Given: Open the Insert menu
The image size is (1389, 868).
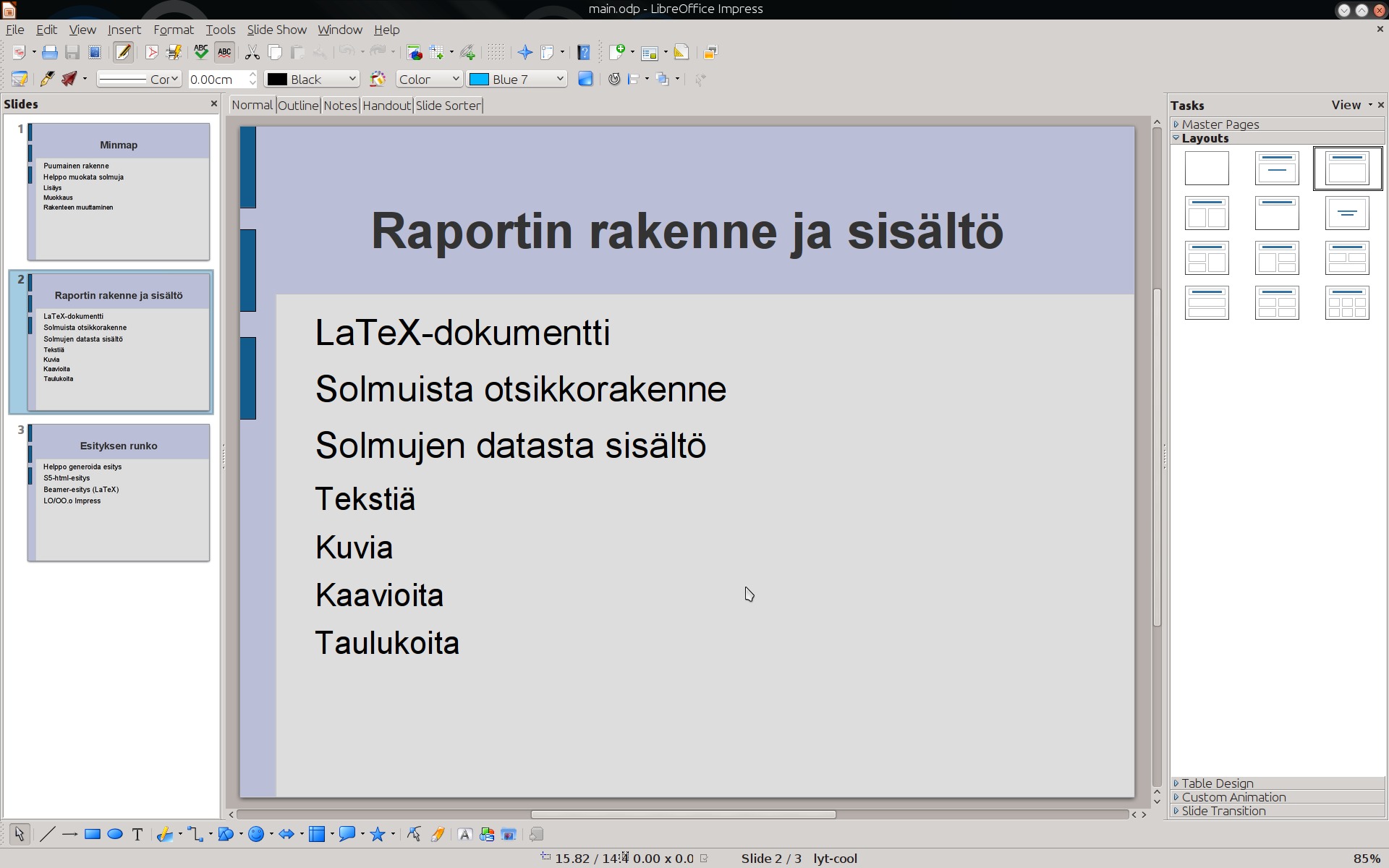Looking at the screenshot, I should 124,30.
